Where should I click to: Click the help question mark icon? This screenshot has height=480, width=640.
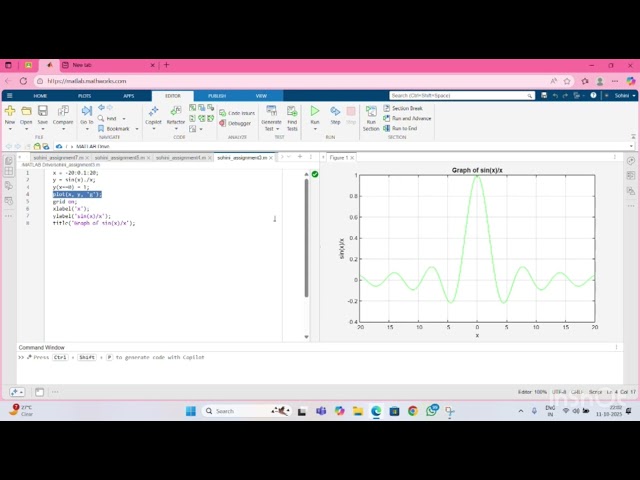593,95
